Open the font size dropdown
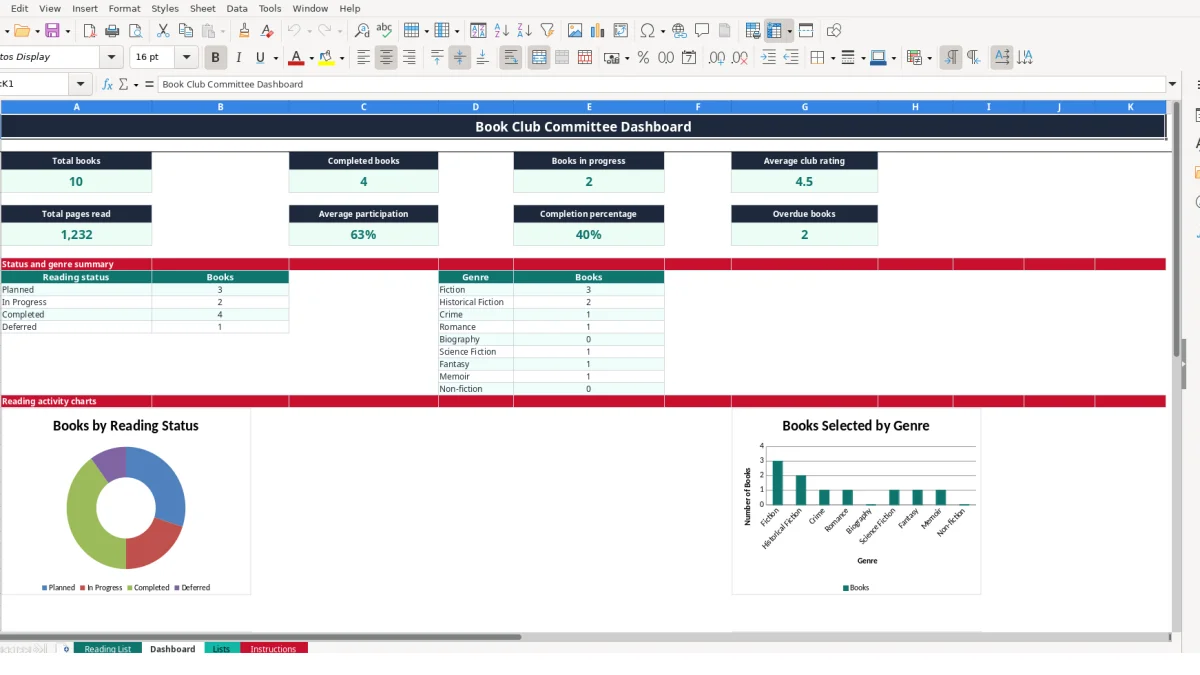Screen dimensions: 1200x675 (187, 58)
